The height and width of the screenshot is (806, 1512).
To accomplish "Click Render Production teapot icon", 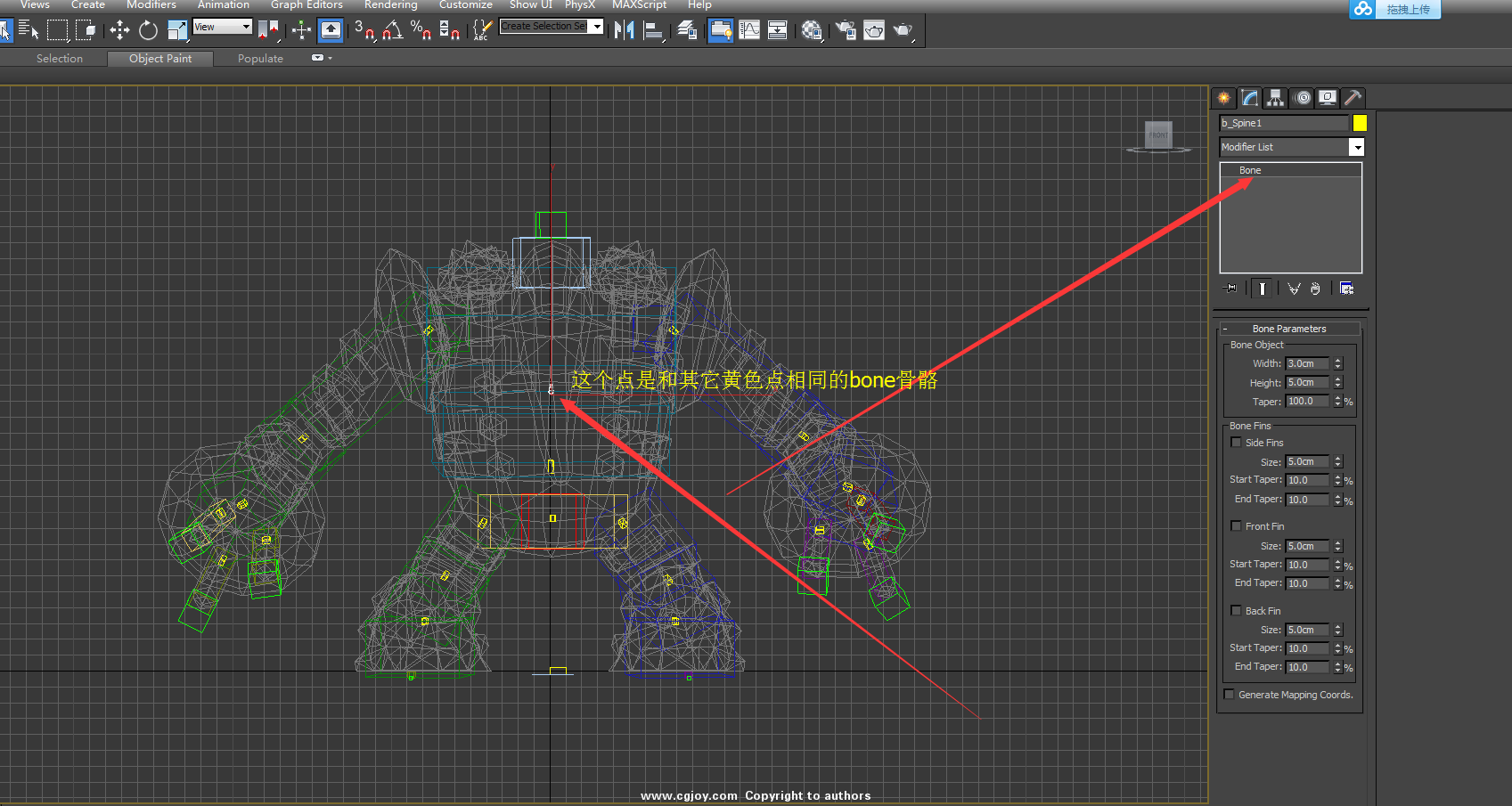I will pyautogui.click(x=903, y=30).
